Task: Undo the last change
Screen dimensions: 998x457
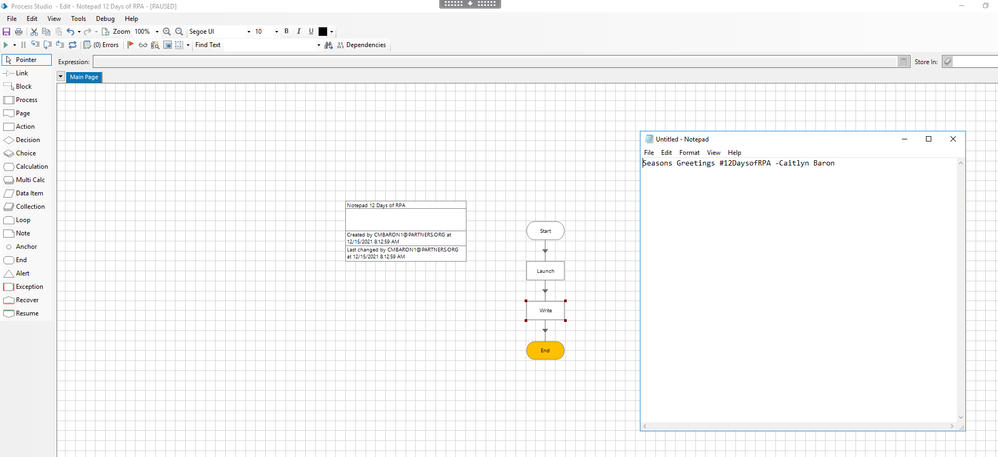Action: click(x=70, y=31)
